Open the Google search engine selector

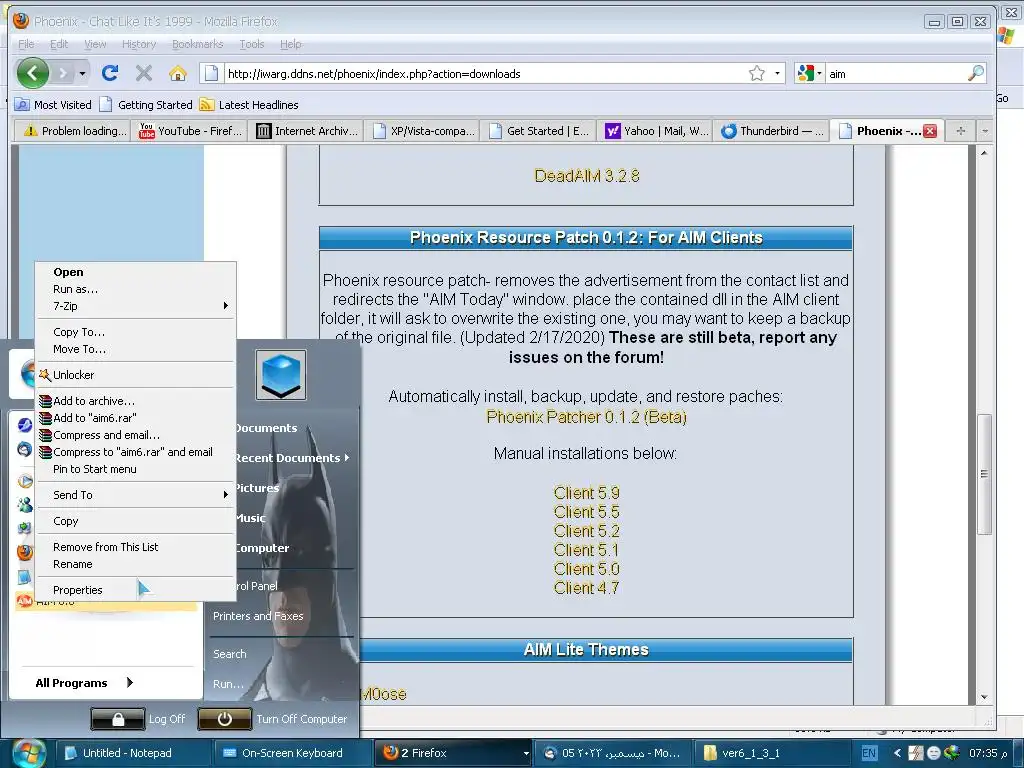coord(809,73)
